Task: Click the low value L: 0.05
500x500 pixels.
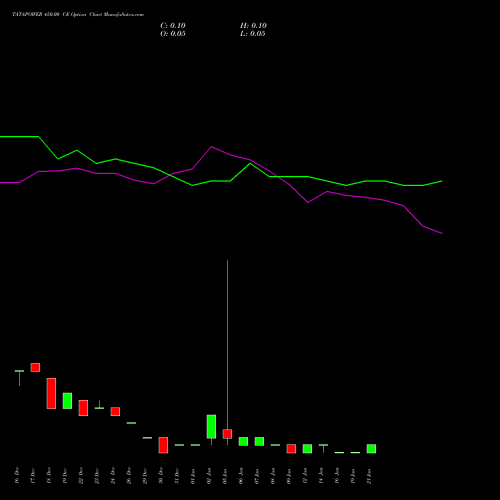Action: point(253,34)
